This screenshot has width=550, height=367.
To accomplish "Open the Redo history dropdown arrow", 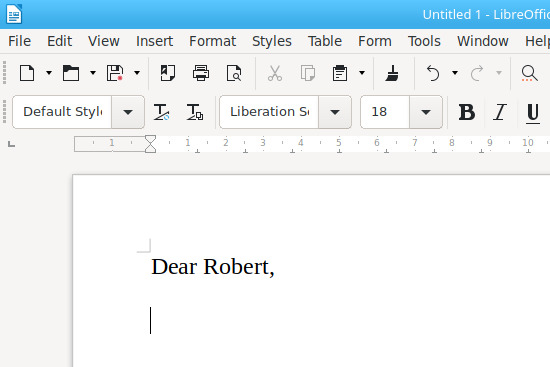I will [x=498, y=73].
